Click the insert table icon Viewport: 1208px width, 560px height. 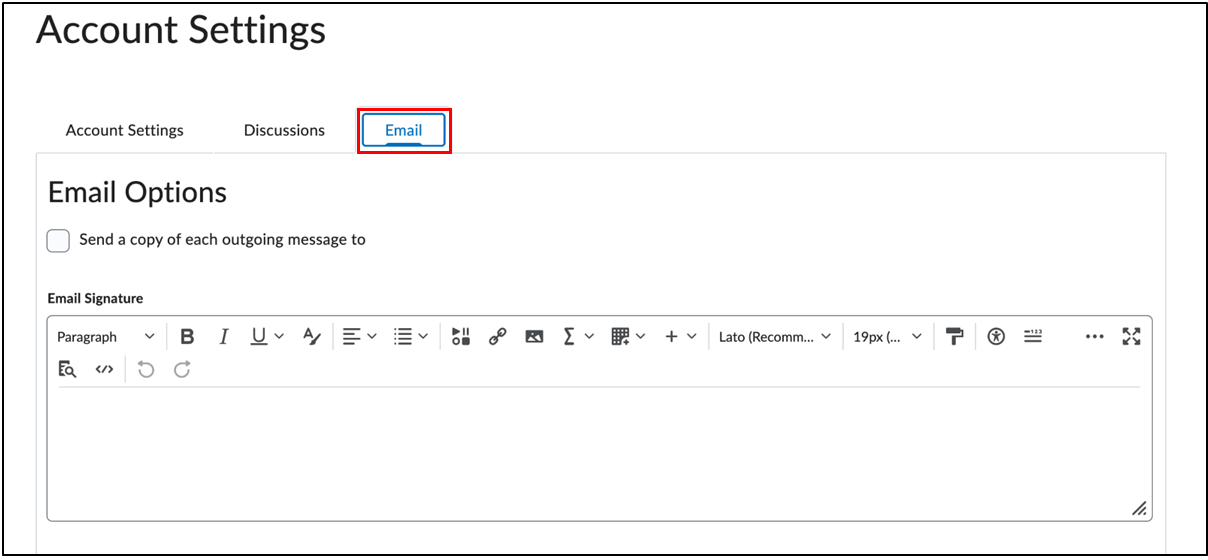pos(620,337)
